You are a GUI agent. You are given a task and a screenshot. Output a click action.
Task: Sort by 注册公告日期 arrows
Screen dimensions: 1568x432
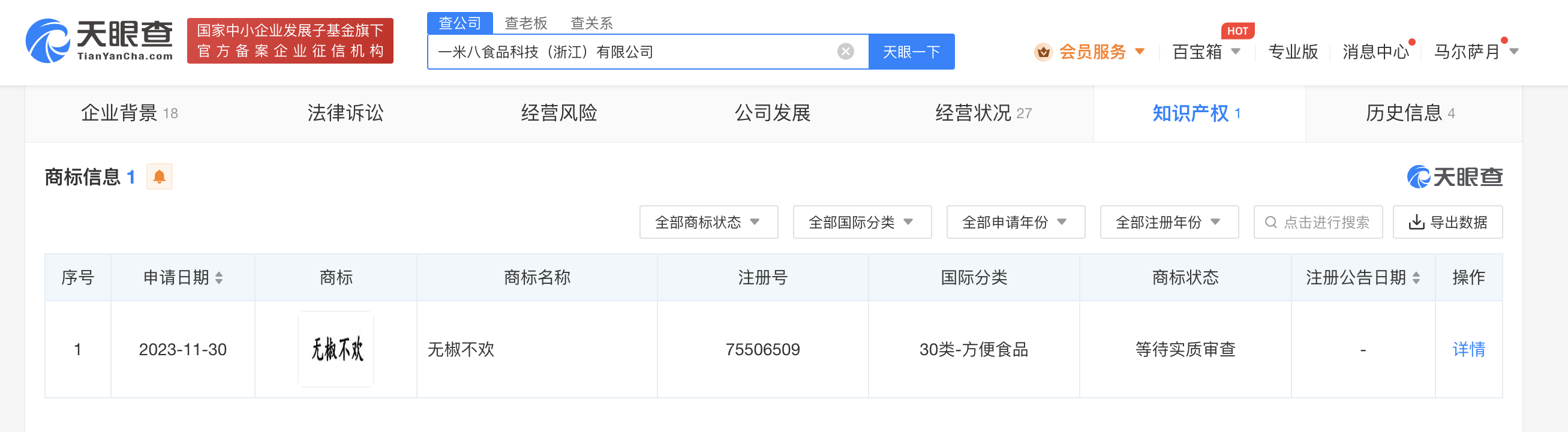(1416, 278)
